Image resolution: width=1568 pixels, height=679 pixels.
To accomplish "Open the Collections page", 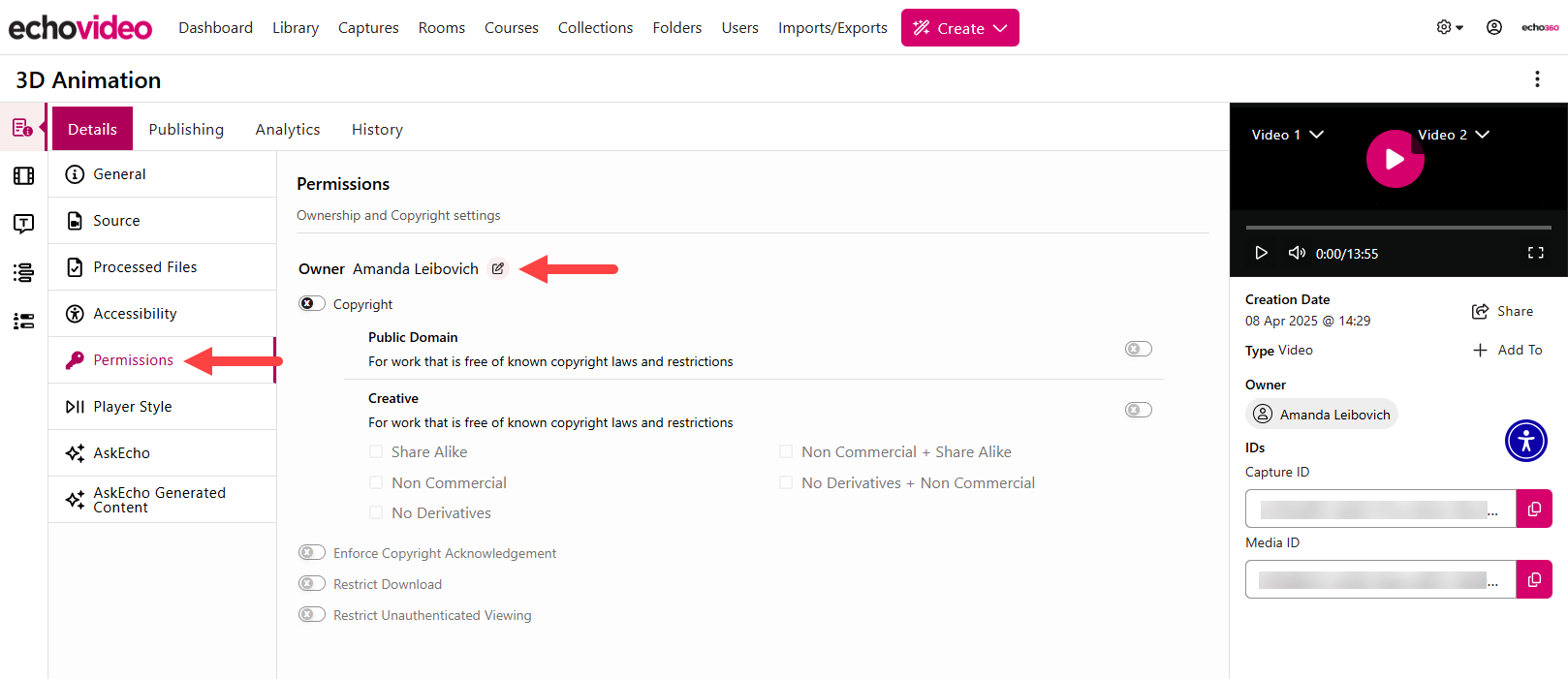I will (595, 27).
